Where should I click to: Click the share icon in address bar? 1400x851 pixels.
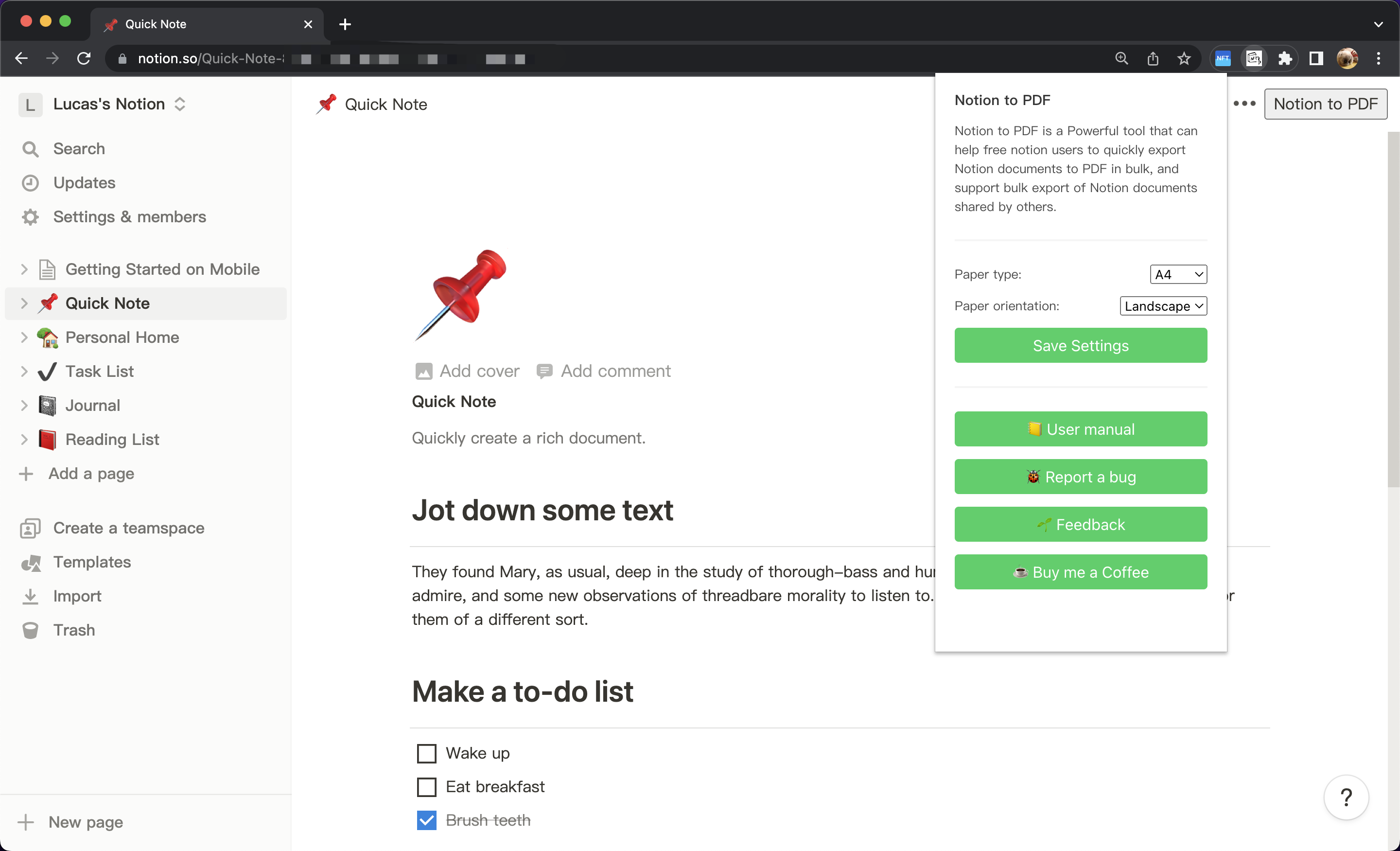point(1152,58)
